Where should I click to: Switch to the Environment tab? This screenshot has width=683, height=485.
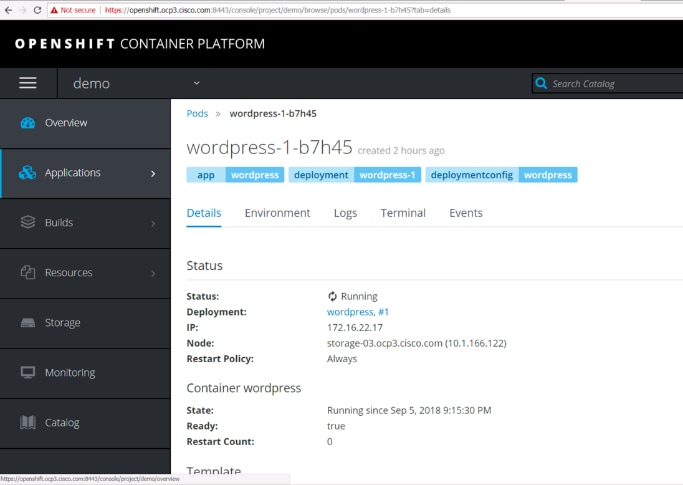(277, 213)
